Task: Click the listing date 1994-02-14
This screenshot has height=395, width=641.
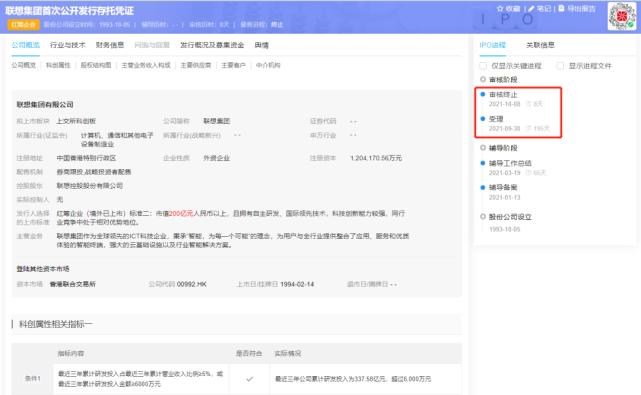Action: click(297, 284)
